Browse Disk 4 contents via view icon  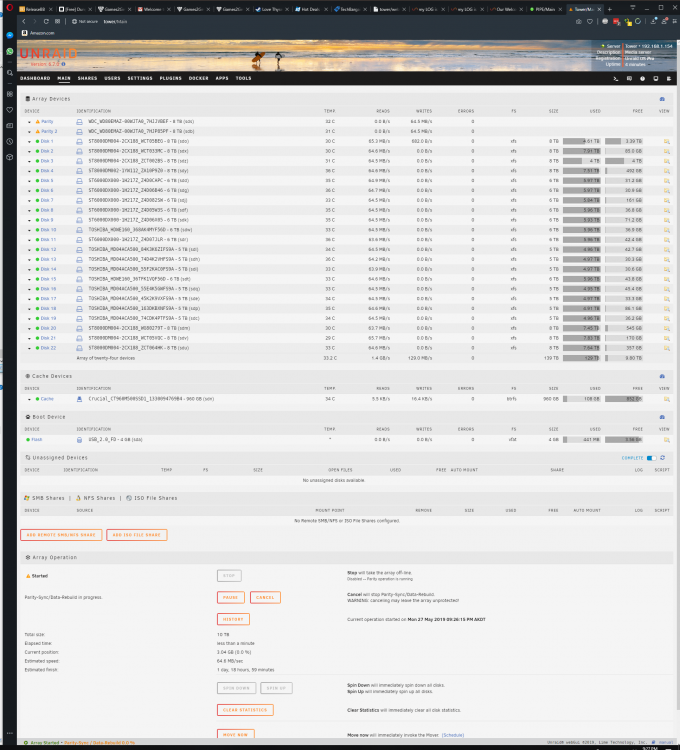click(667, 171)
